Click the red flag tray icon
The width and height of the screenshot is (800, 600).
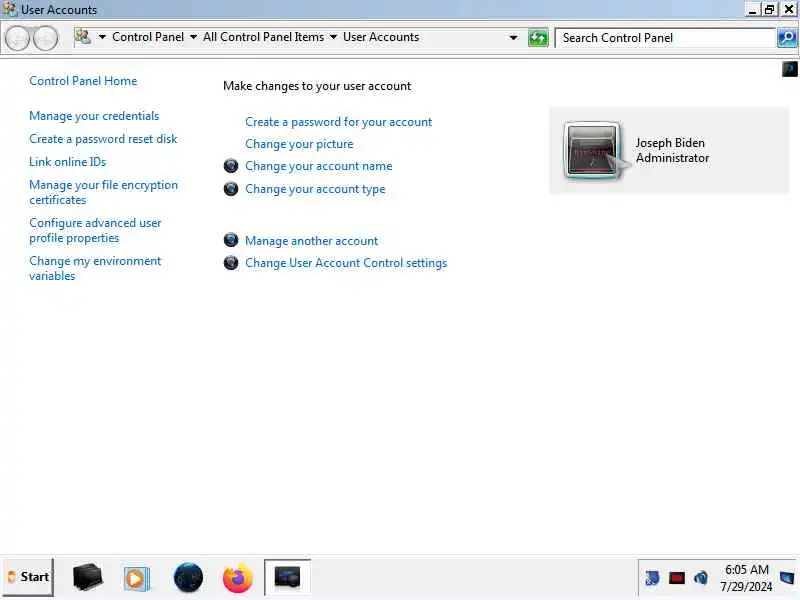tap(677, 578)
